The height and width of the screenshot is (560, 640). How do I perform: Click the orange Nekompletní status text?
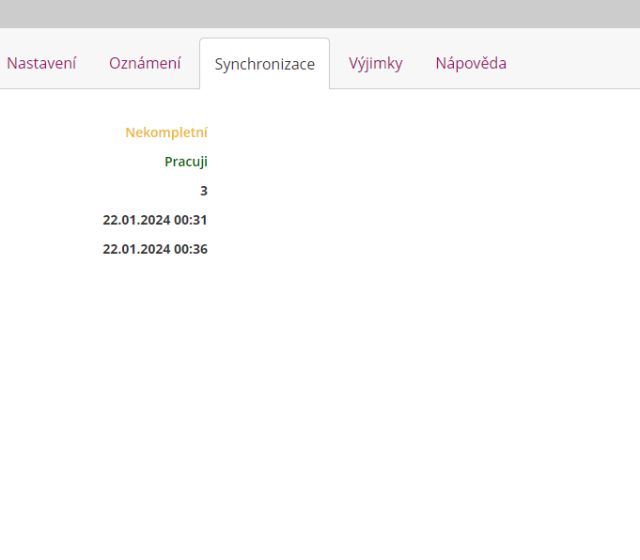(166, 132)
